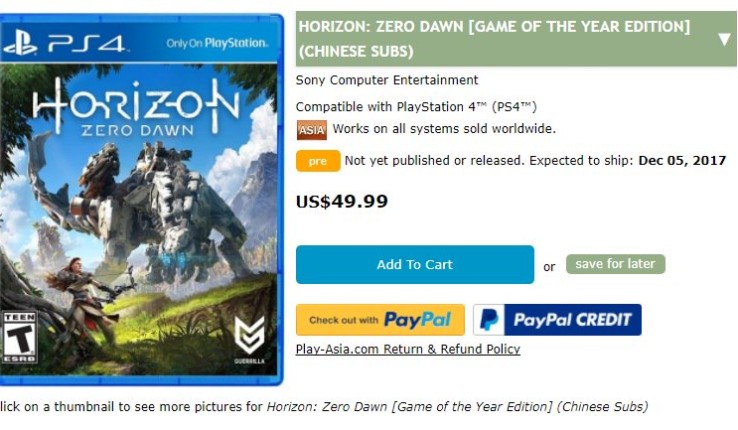
Task: Click "Works on all systems sold worldwide" text
Action: 444,129
